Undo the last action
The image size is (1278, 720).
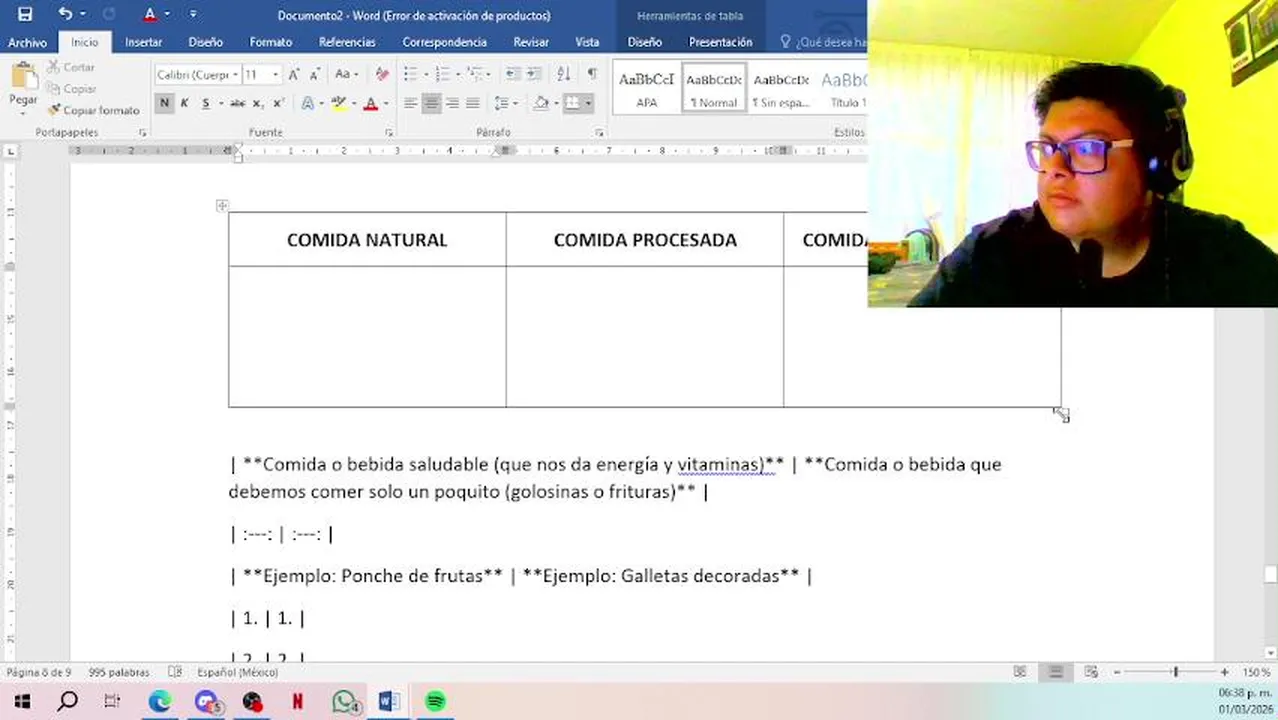(65, 14)
